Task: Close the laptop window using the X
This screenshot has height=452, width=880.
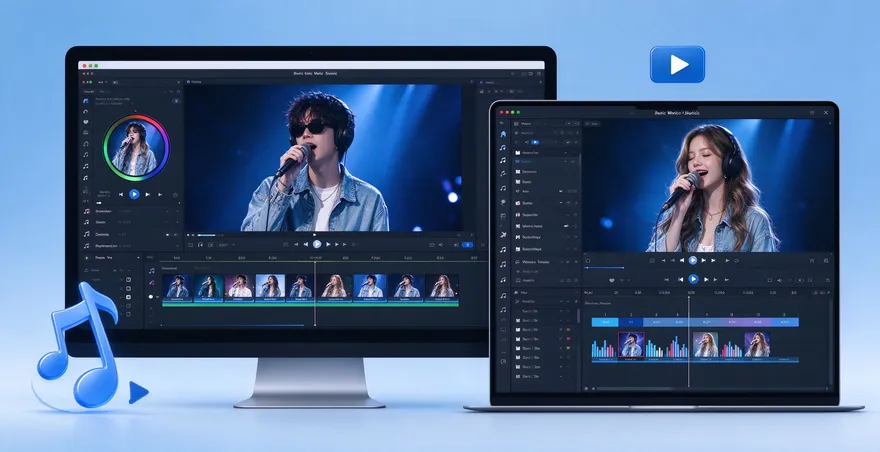Action: coord(826,113)
